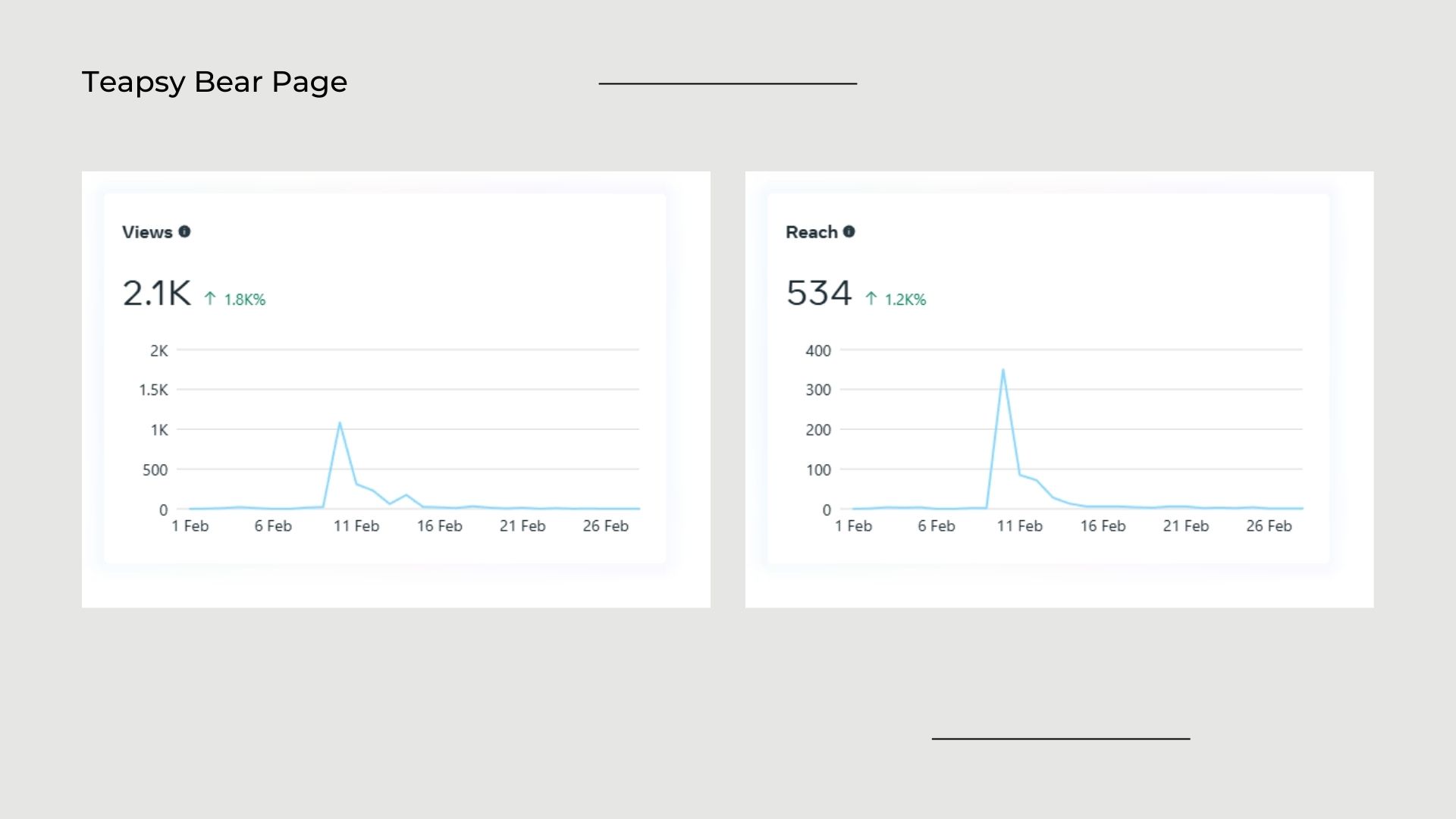This screenshot has height=819, width=1456.
Task: Click the Reach heading text
Action: click(x=811, y=232)
